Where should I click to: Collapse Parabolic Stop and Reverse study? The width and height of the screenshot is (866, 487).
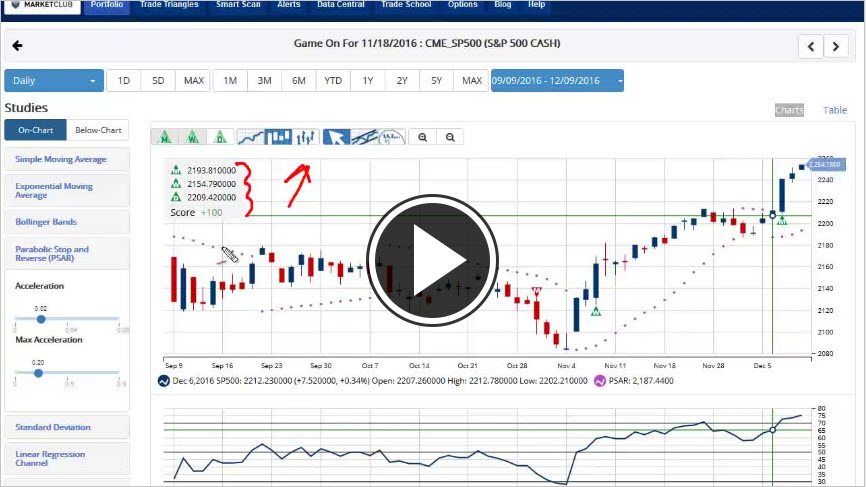point(67,253)
